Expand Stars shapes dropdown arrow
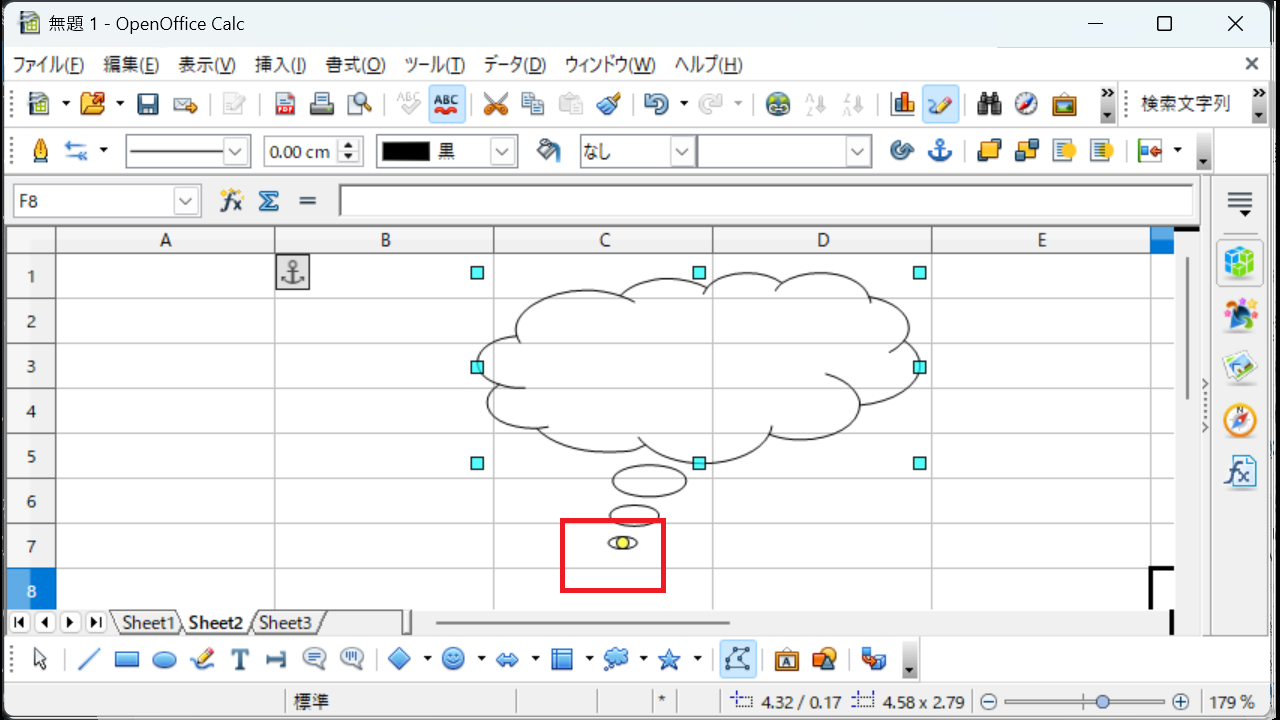Image resolution: width=1280 pixels, height=720 pixels. pos(697,659)
